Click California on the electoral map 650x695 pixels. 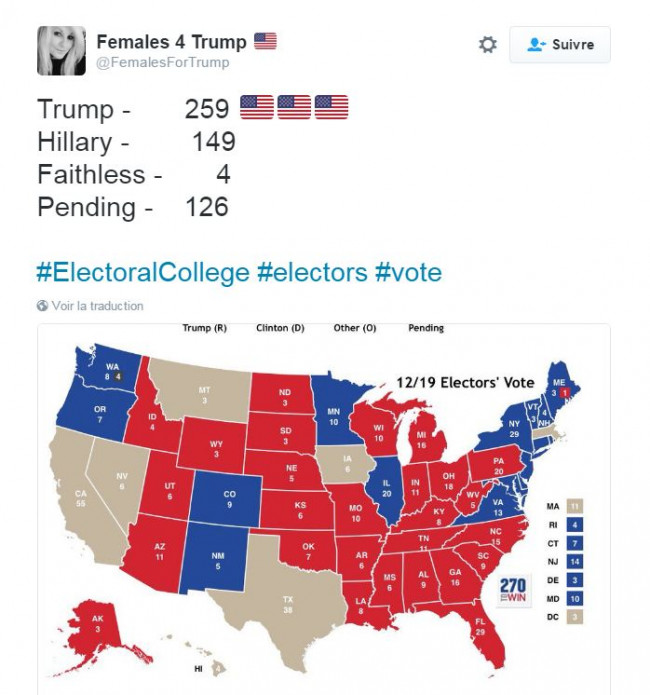coord(81,499)
